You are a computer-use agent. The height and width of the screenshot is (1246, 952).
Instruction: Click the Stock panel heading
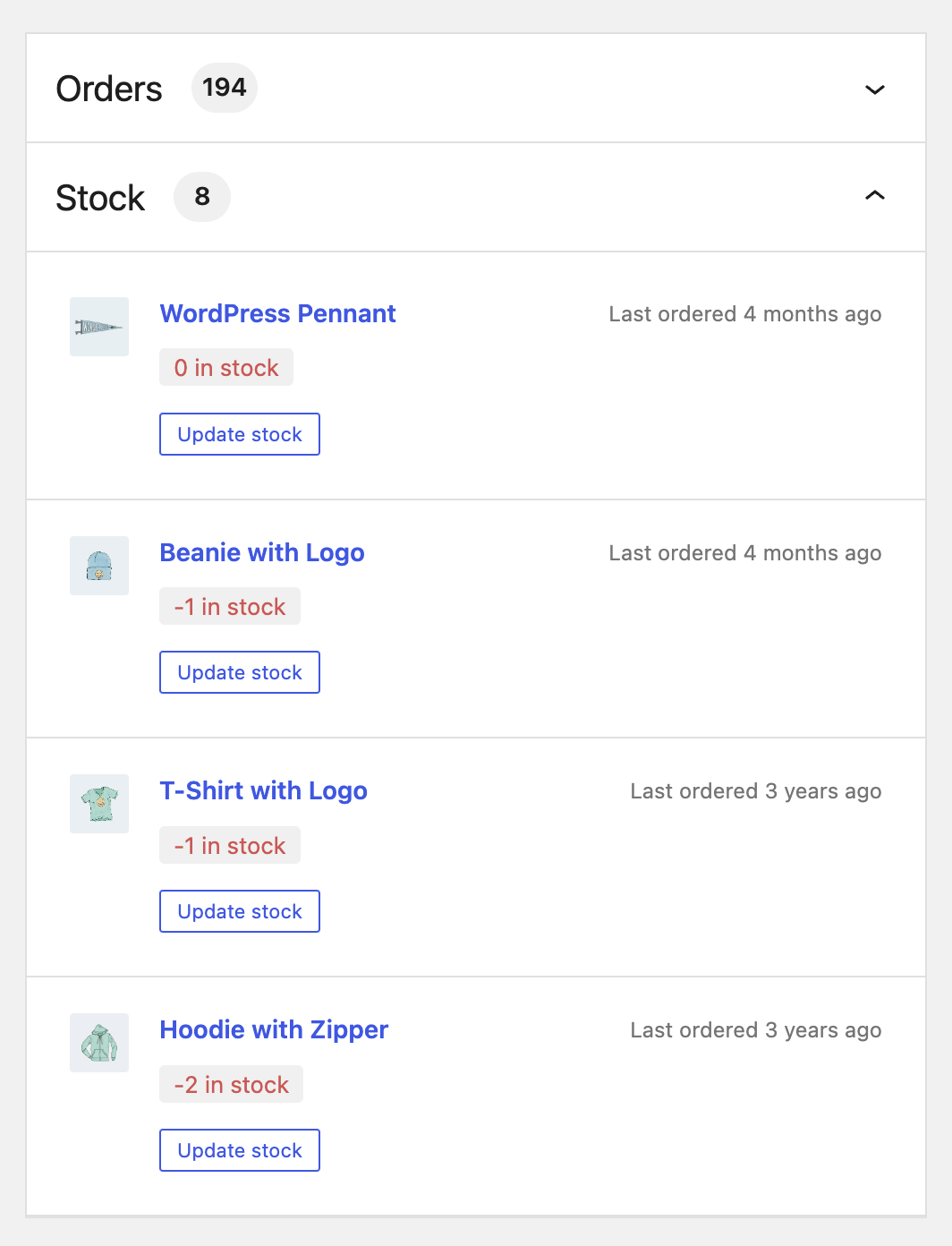tap(100, 198)
